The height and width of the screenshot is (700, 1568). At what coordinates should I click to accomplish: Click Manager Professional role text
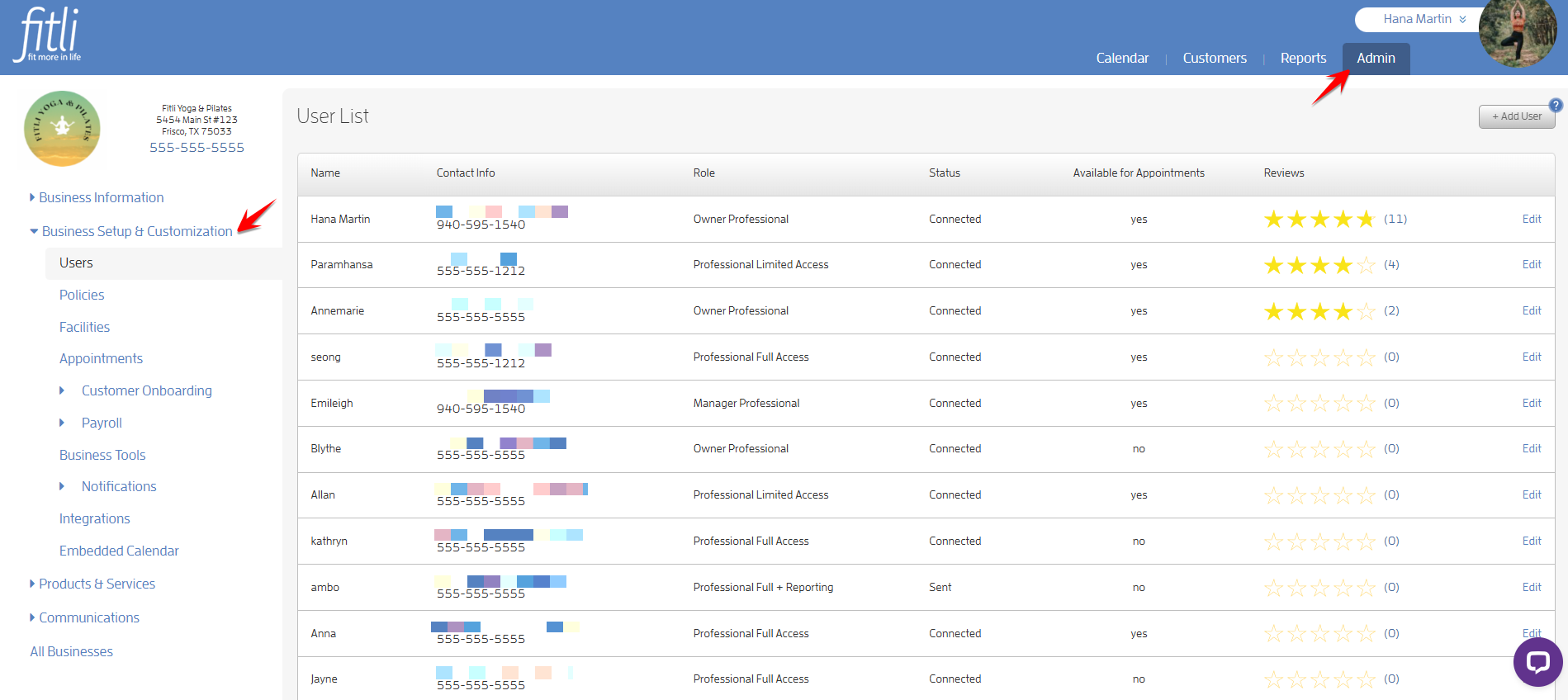[746, 403]
